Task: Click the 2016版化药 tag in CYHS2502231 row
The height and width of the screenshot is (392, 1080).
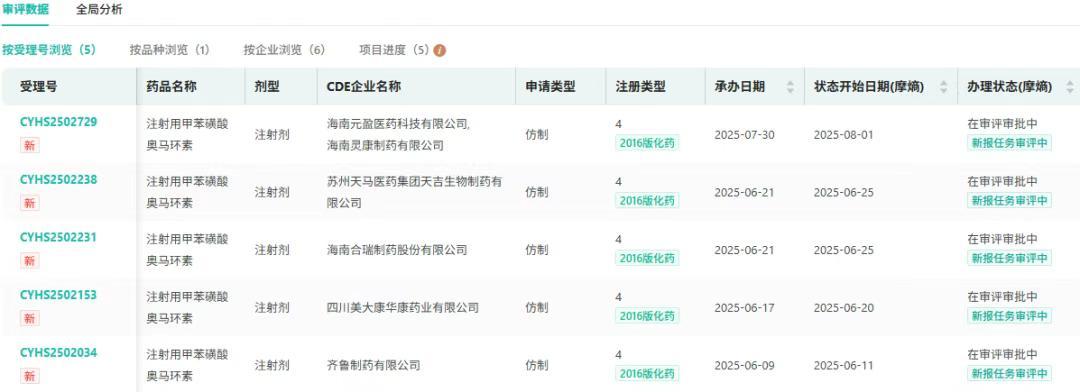Action: point(647,258)
